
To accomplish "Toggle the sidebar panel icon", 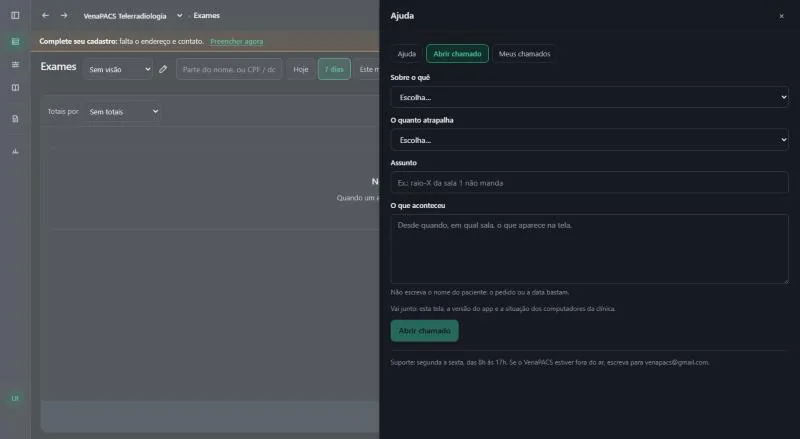I will [x=15, y=15].
